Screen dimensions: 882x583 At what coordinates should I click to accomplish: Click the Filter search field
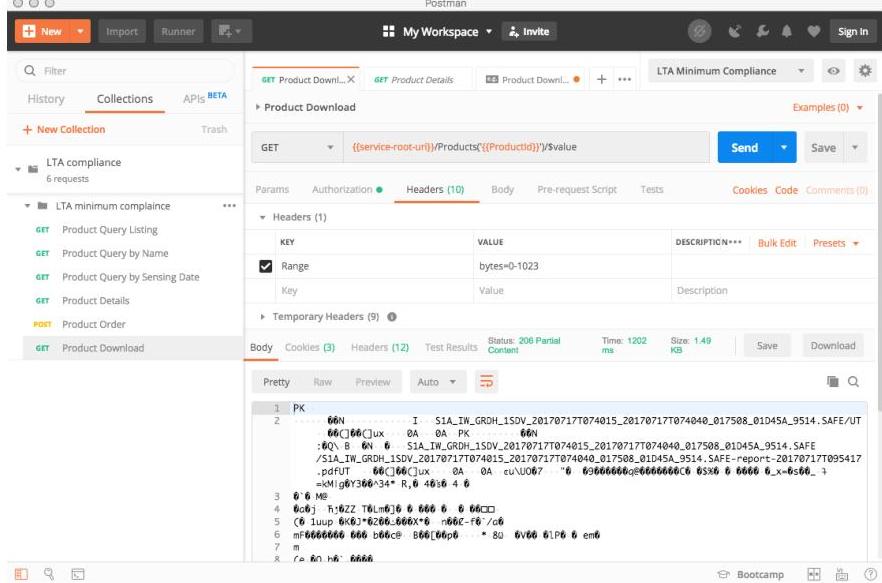point(126,71)
